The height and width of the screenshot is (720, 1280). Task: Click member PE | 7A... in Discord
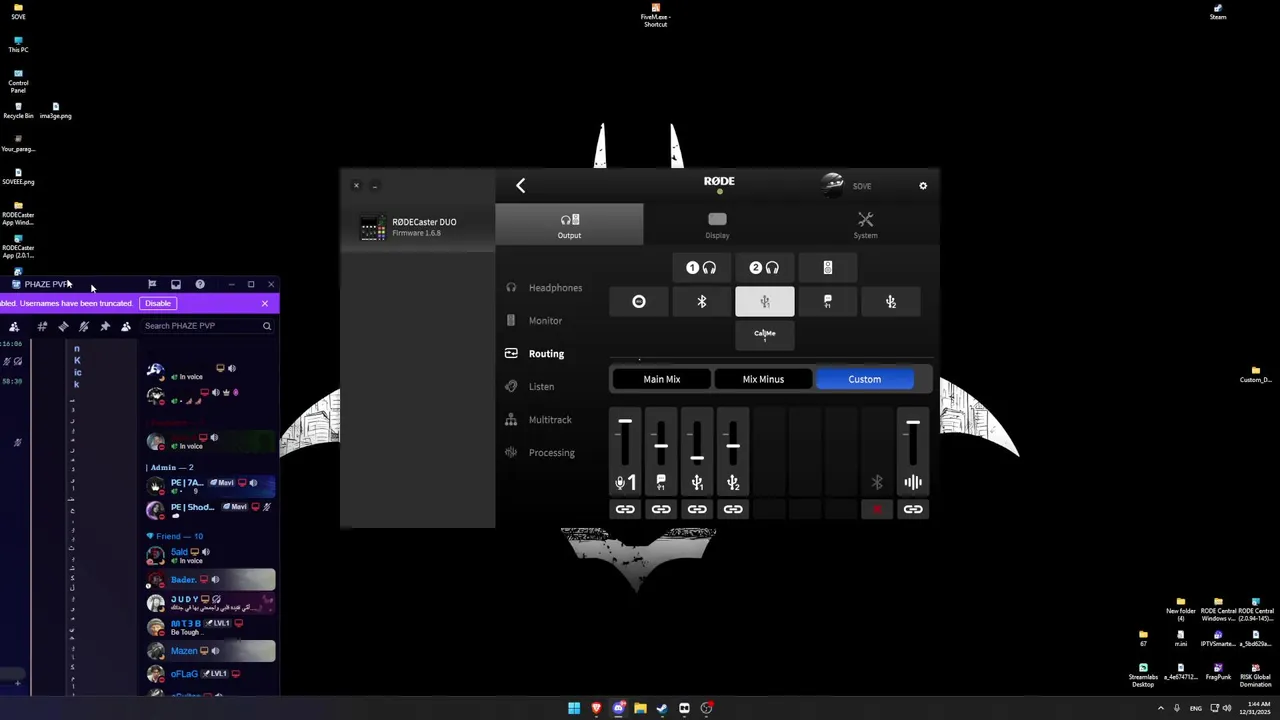210,485
